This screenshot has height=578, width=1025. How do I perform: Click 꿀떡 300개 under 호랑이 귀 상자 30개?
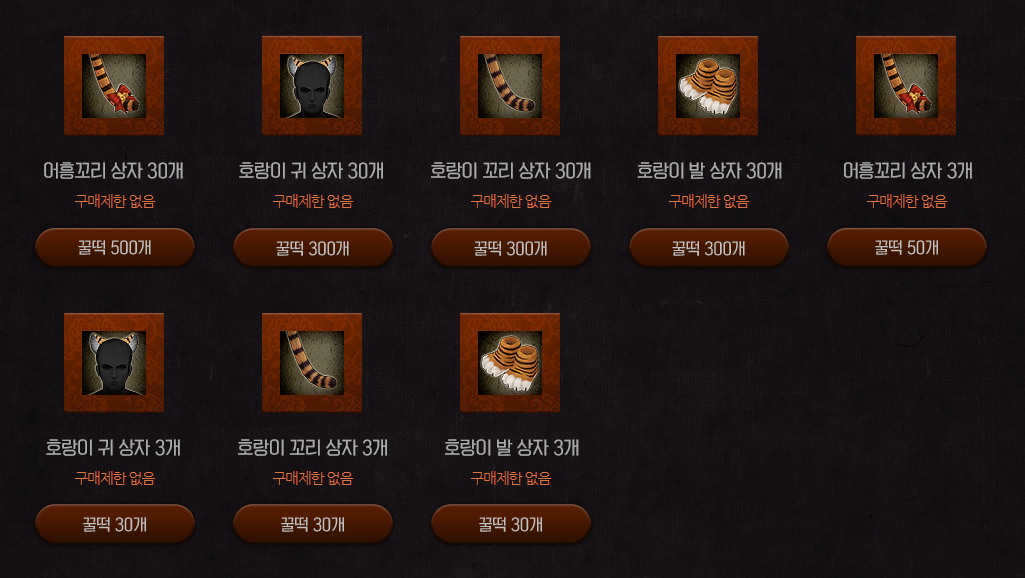click(313, 247)
